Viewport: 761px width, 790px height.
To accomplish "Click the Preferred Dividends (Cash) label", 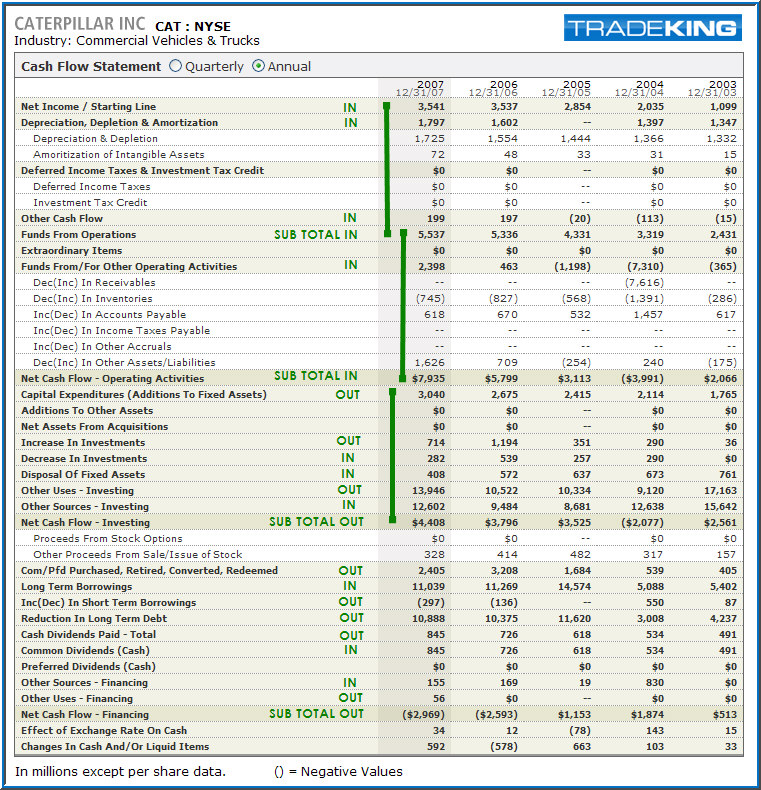I will (88, 667).
